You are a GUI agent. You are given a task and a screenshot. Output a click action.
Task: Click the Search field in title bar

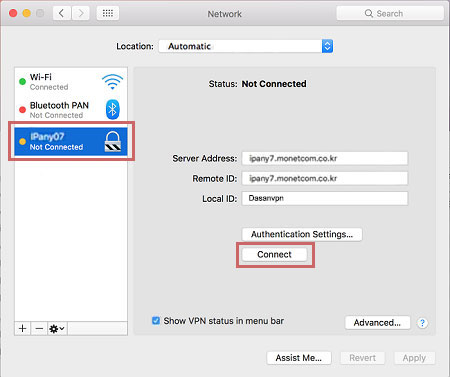click(x=390, y=13)
